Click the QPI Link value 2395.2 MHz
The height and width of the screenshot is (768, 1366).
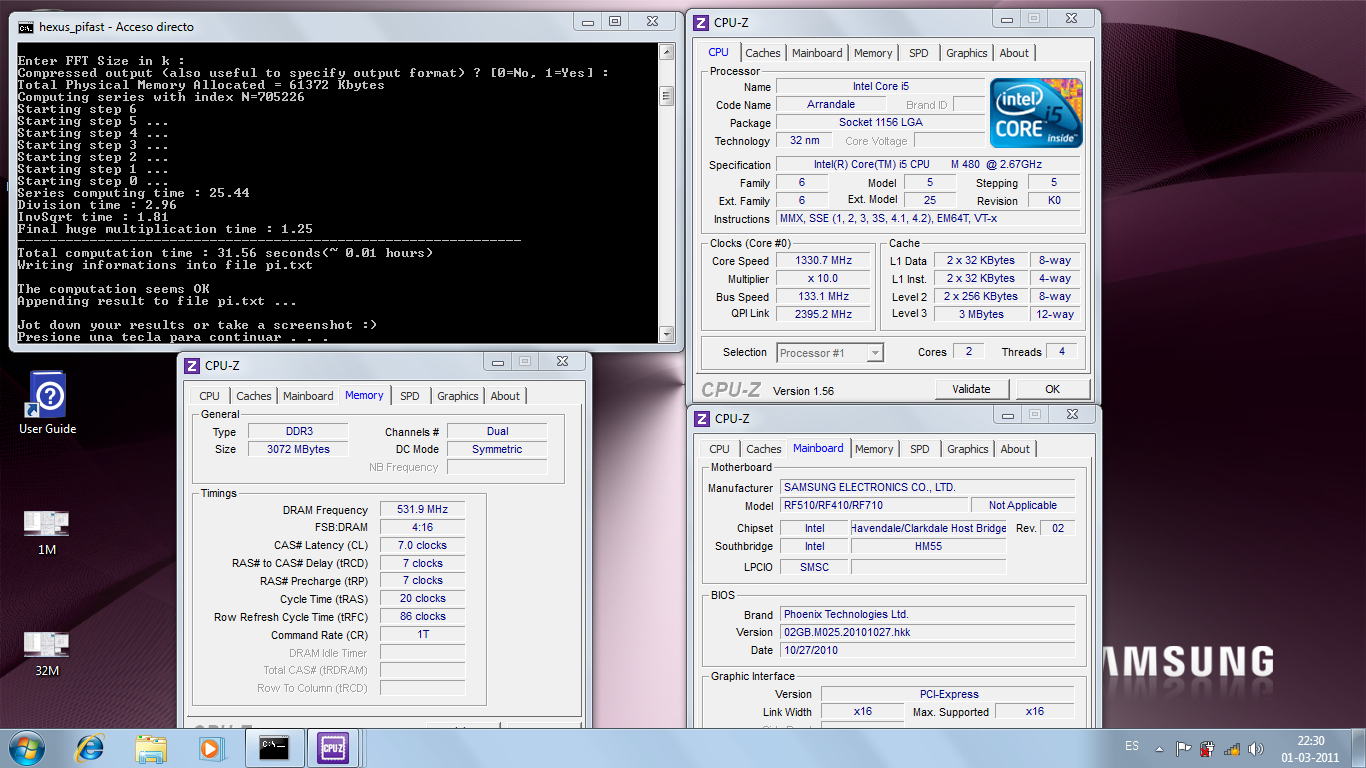click(825, 314)
